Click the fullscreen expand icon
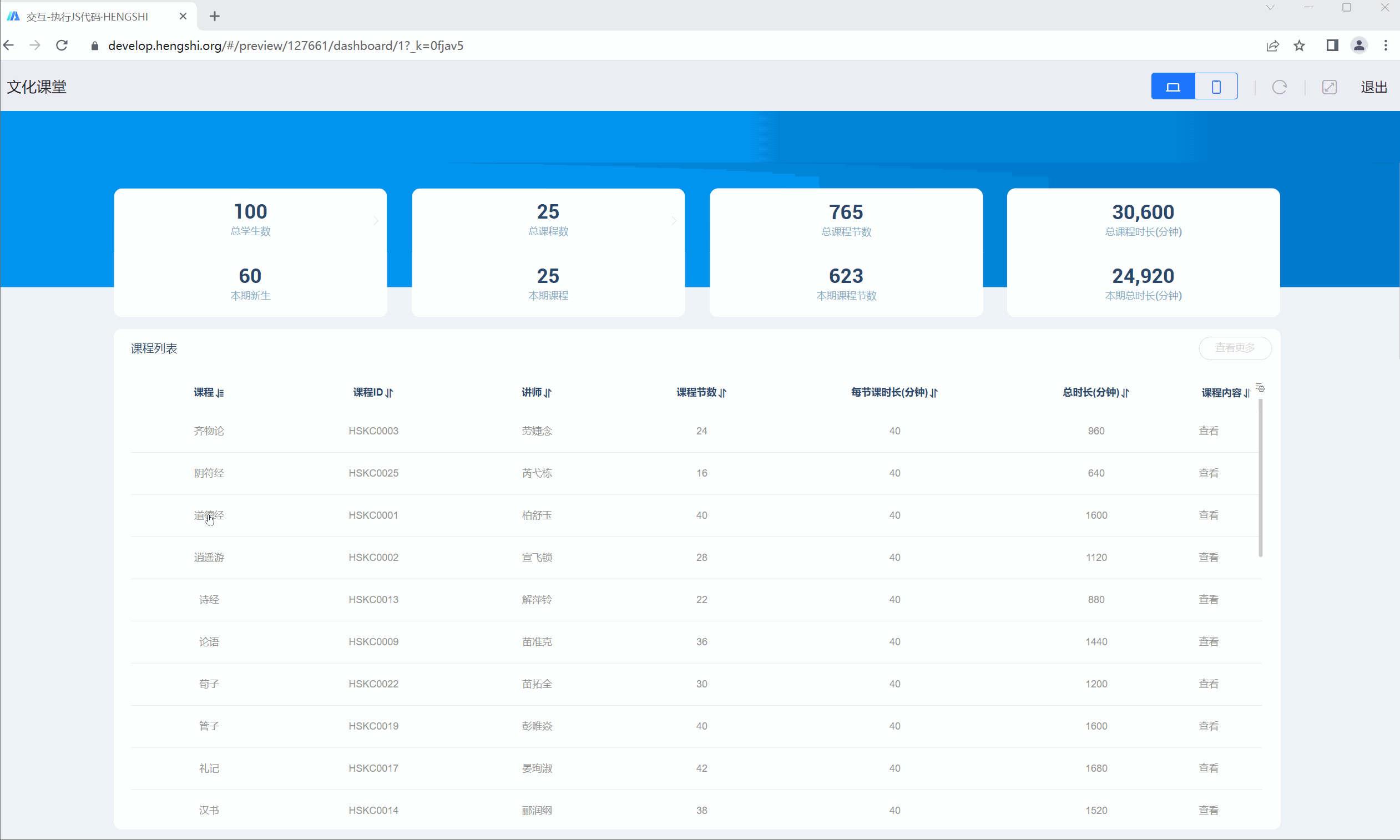Image resolution: width=1400 pixels, height=840 pixels. click(x=1329, y=87)
